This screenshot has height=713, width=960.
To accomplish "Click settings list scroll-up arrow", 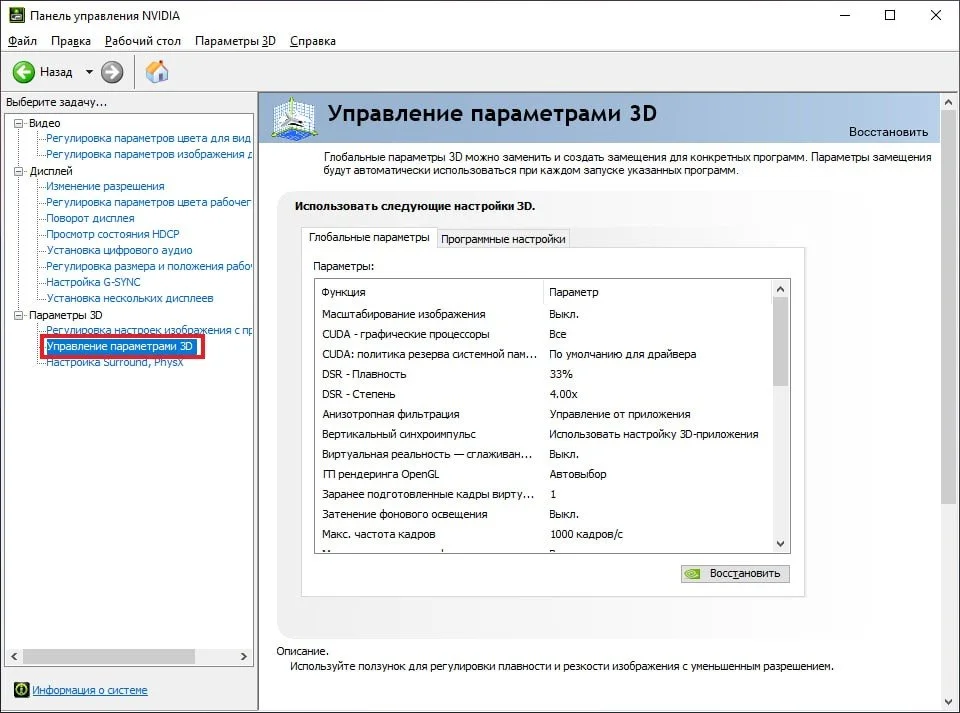I will pos(780,289).
